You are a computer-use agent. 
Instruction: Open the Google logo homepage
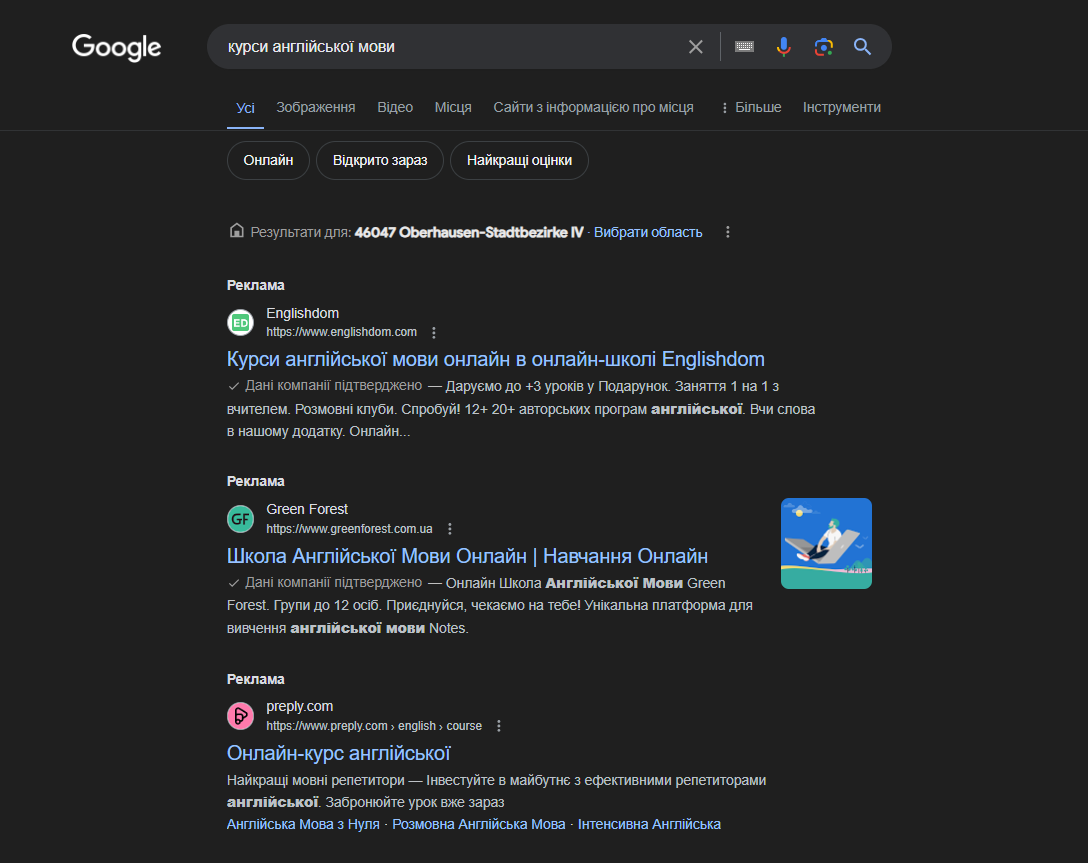(117, 47)
